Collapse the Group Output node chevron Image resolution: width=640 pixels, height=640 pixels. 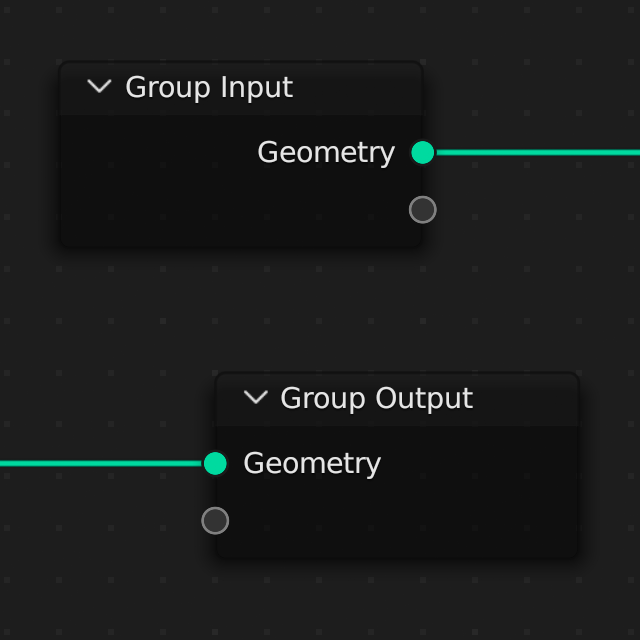pyautogui.click(x=256, y=398)
